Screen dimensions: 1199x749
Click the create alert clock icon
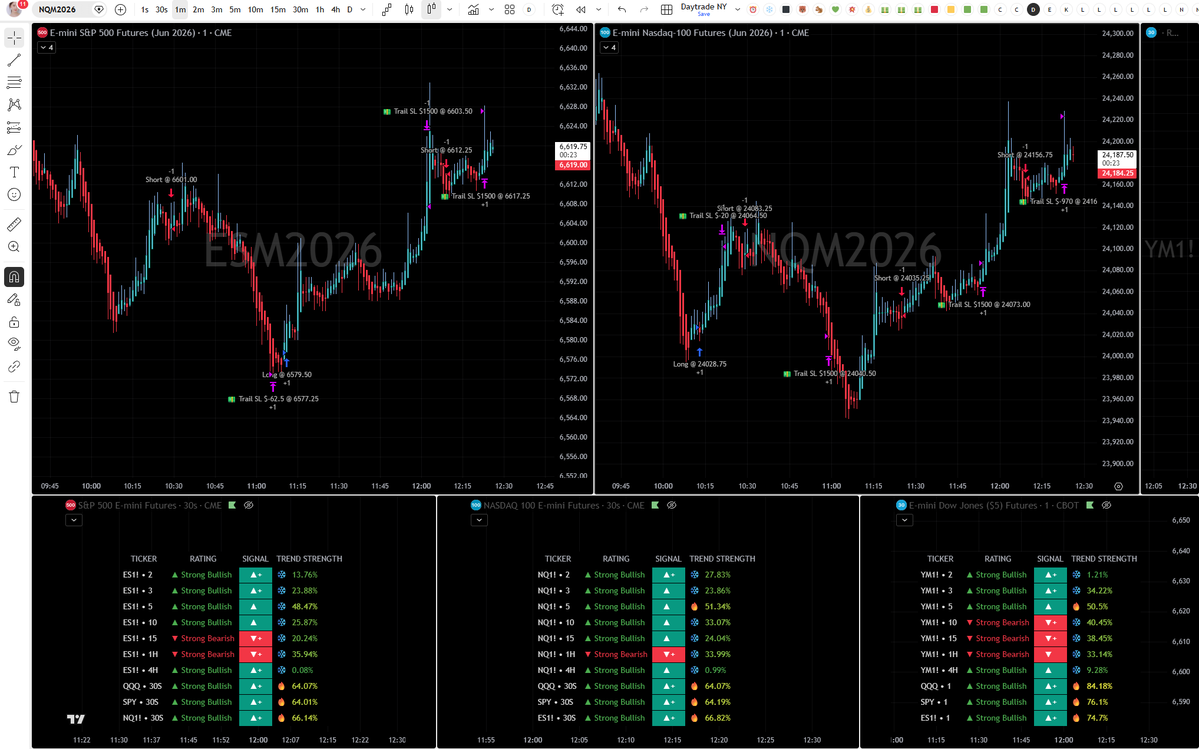click(558, 9)
